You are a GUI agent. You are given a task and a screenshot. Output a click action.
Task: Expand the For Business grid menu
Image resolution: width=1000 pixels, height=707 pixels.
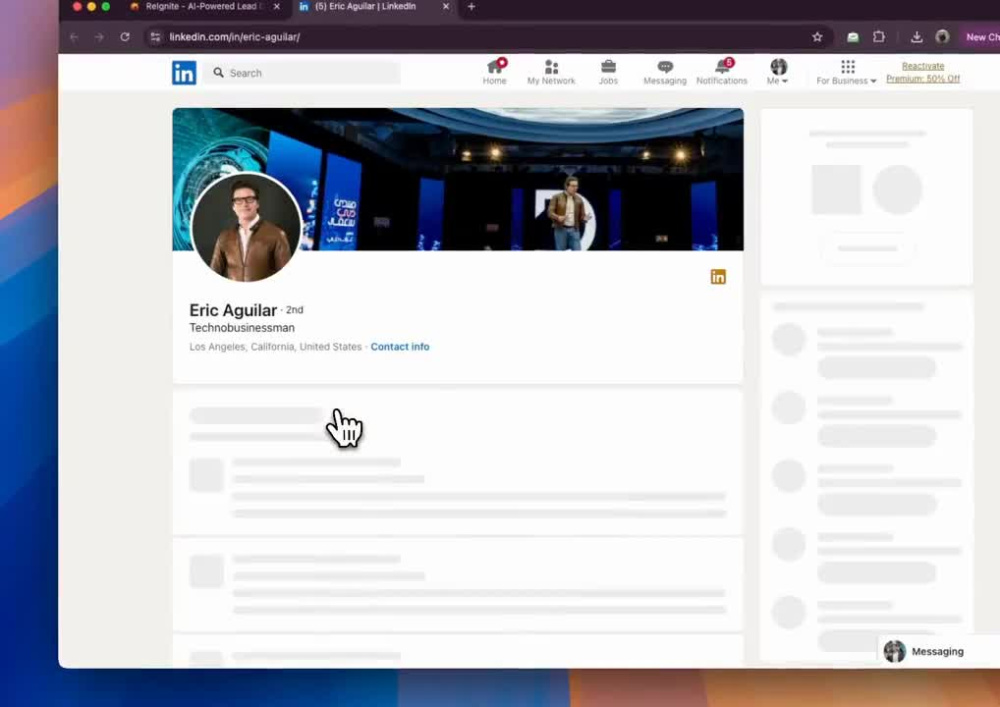pyautogui.click(x=846, y=72)
